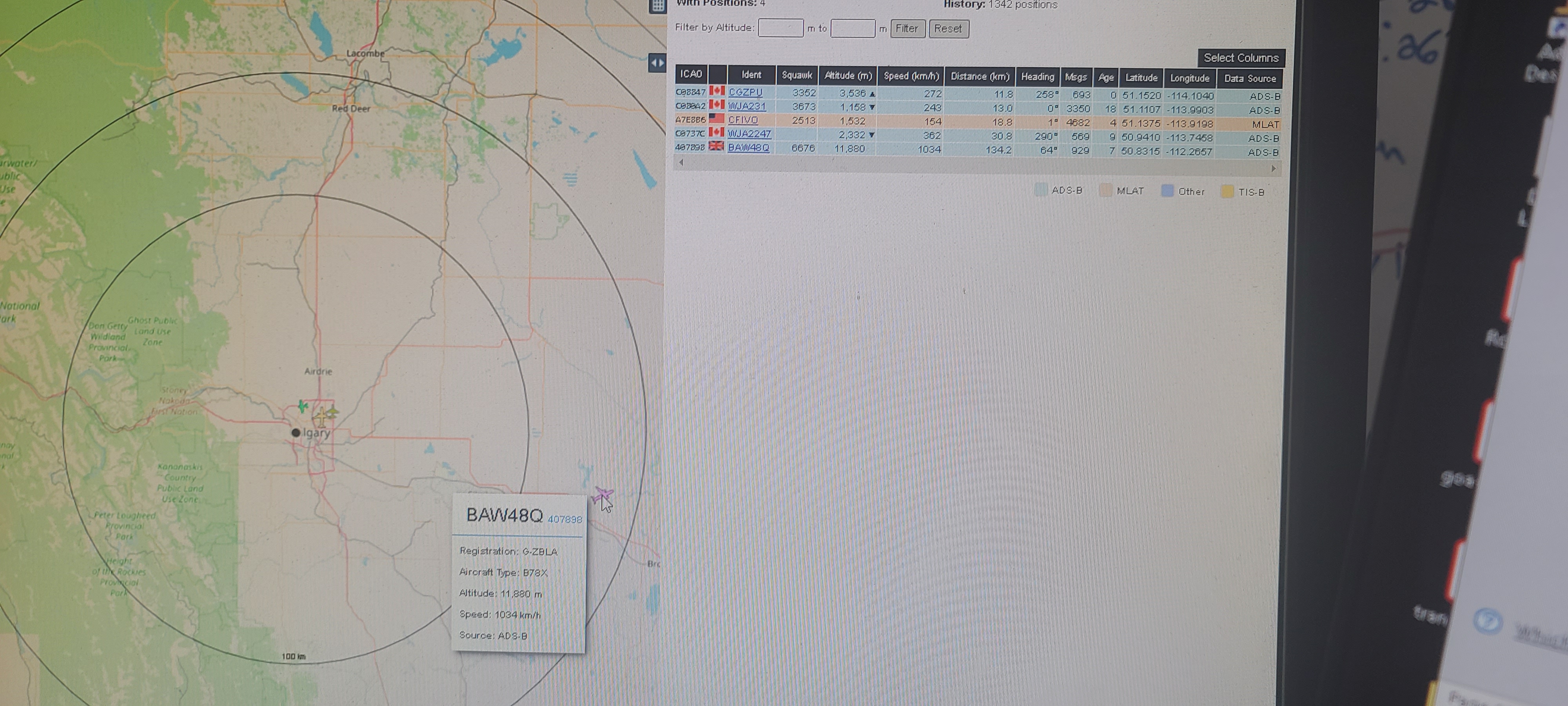Sort the table by Distance (km) column
This screenshot has width=1568, height=706.
(x=979, y=77)
